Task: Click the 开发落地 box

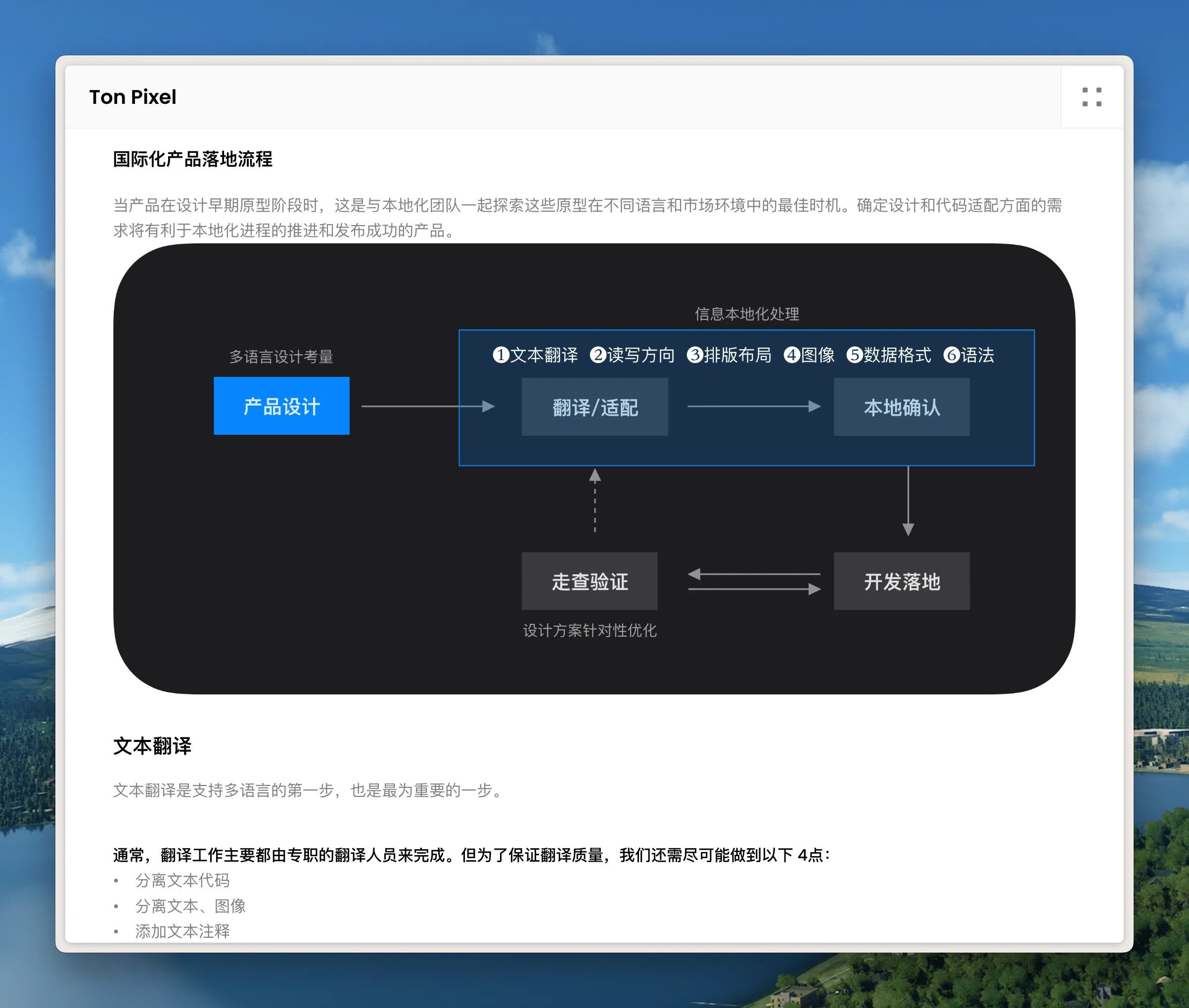Action: 901,581
